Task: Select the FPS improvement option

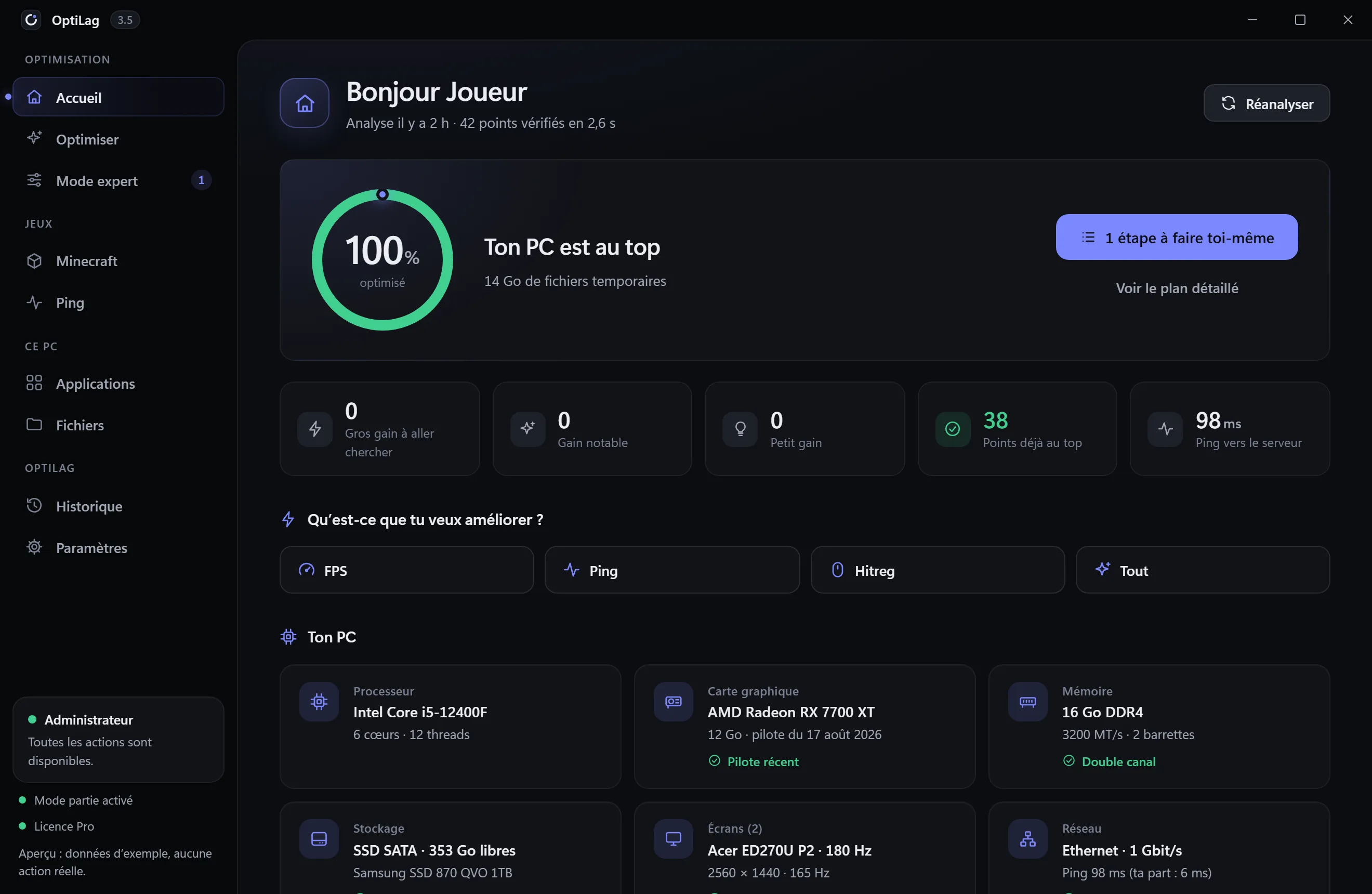Action: coord(406,570)
